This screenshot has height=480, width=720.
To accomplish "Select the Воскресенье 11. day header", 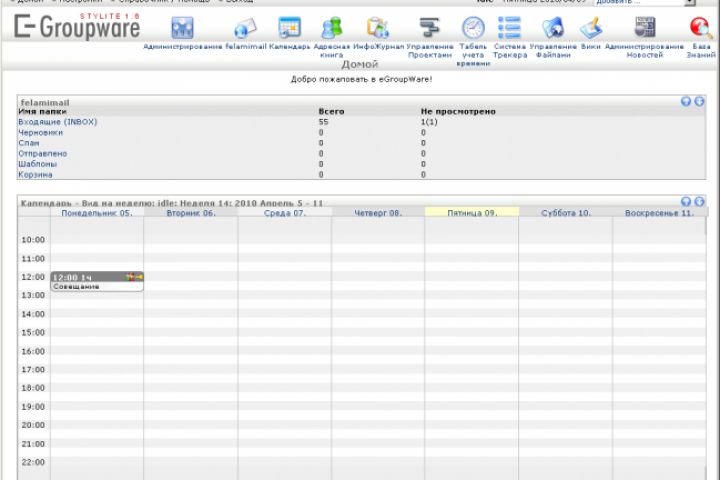I will pos(659,213).
